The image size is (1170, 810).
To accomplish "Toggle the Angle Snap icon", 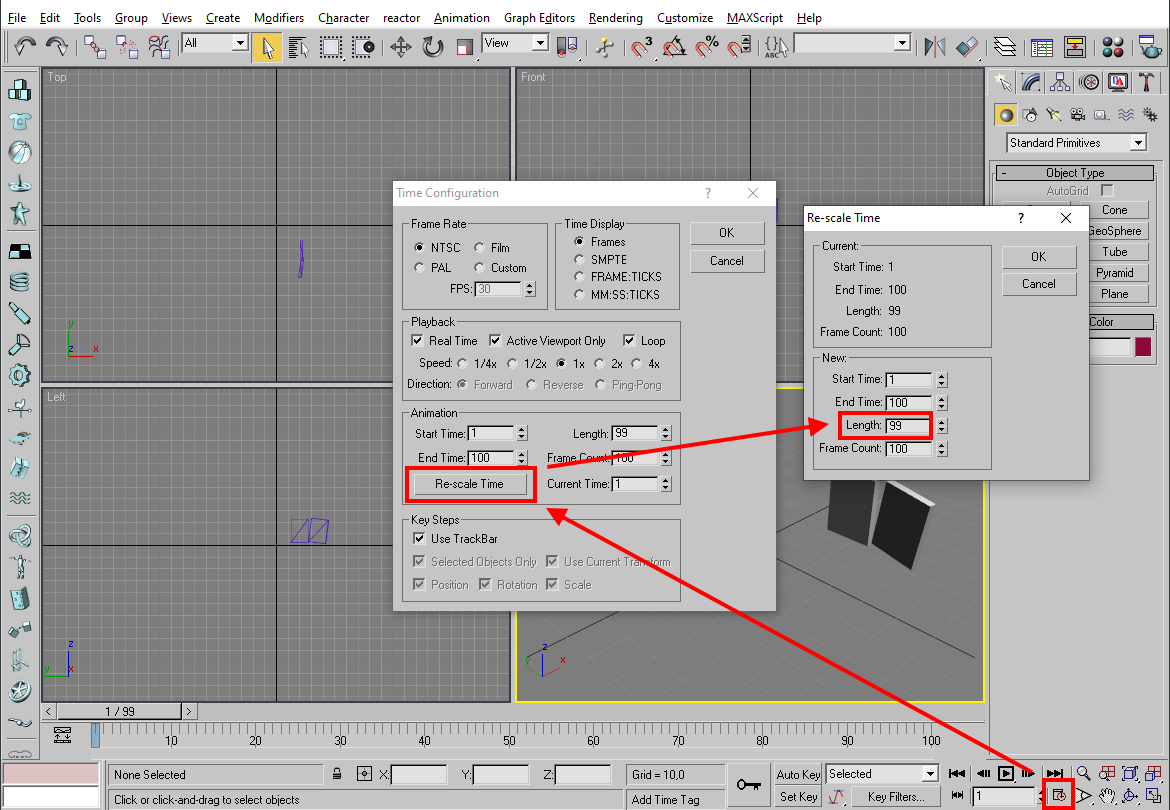I will point(674,47).
